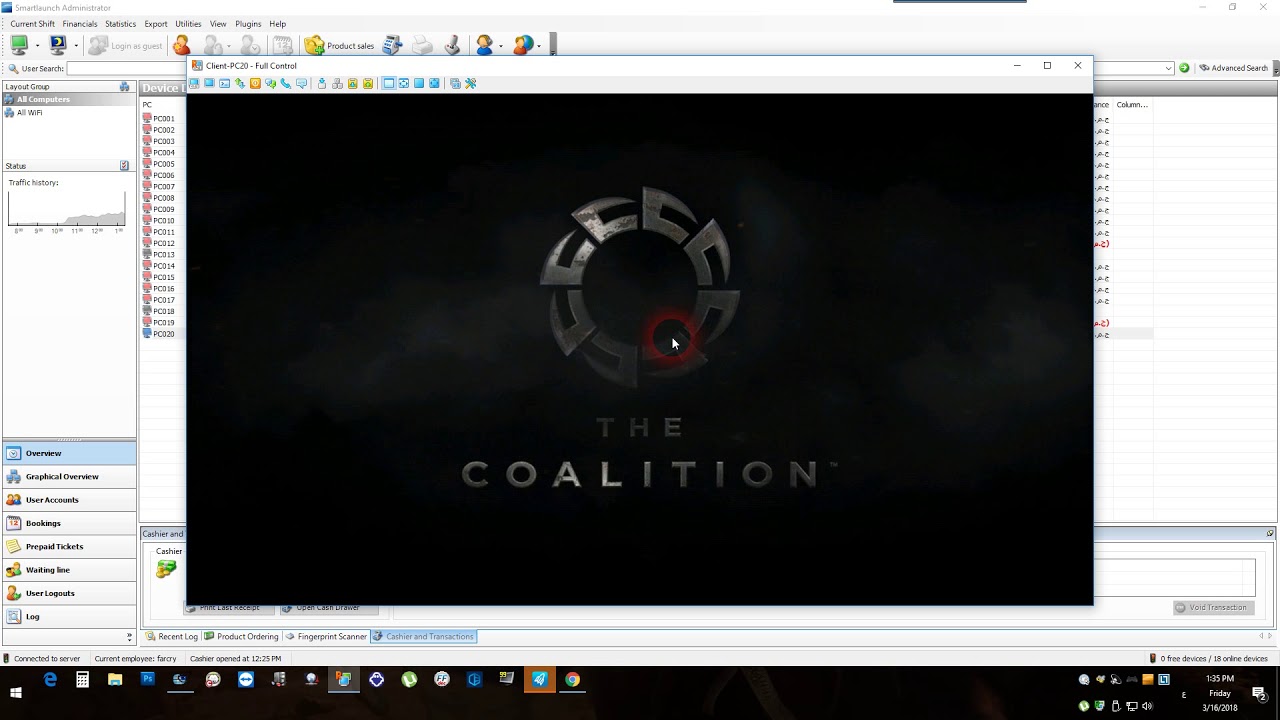Click the joystick icon in the main toolbar
Screen dimensions: 1280x720
click(452, 45)
